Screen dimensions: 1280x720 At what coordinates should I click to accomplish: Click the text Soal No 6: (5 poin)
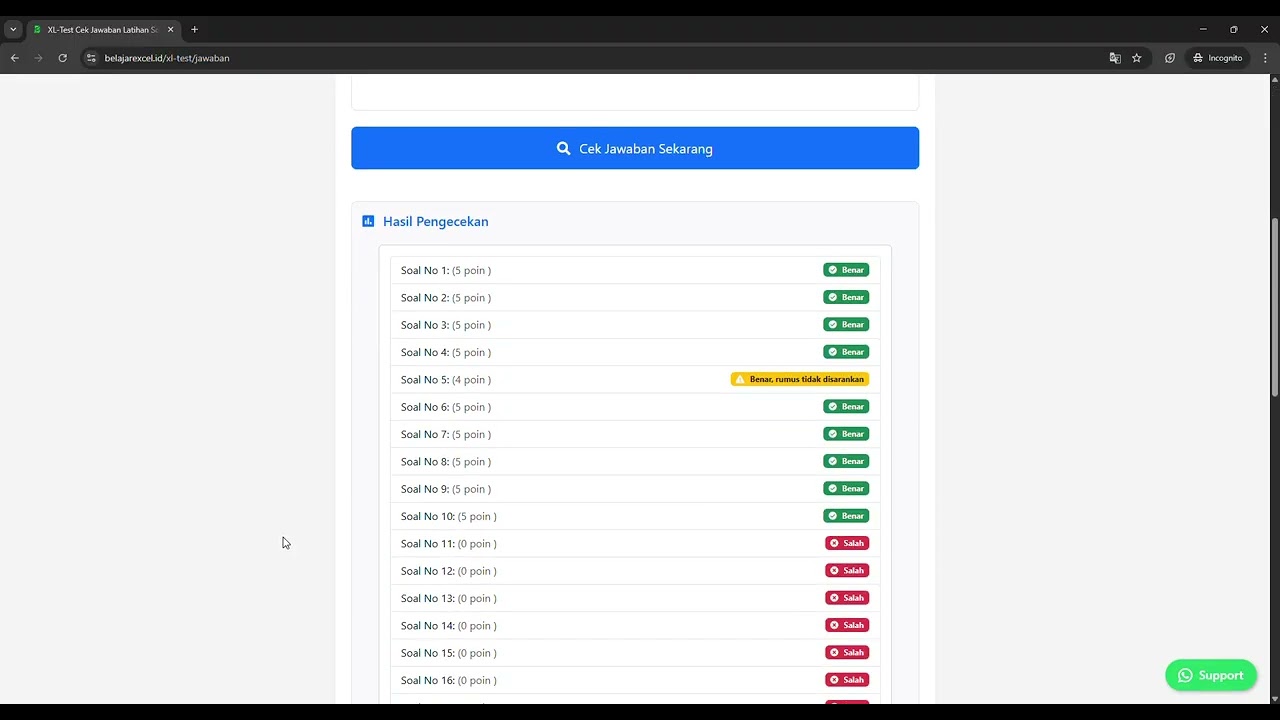click(x=446, y=407)
